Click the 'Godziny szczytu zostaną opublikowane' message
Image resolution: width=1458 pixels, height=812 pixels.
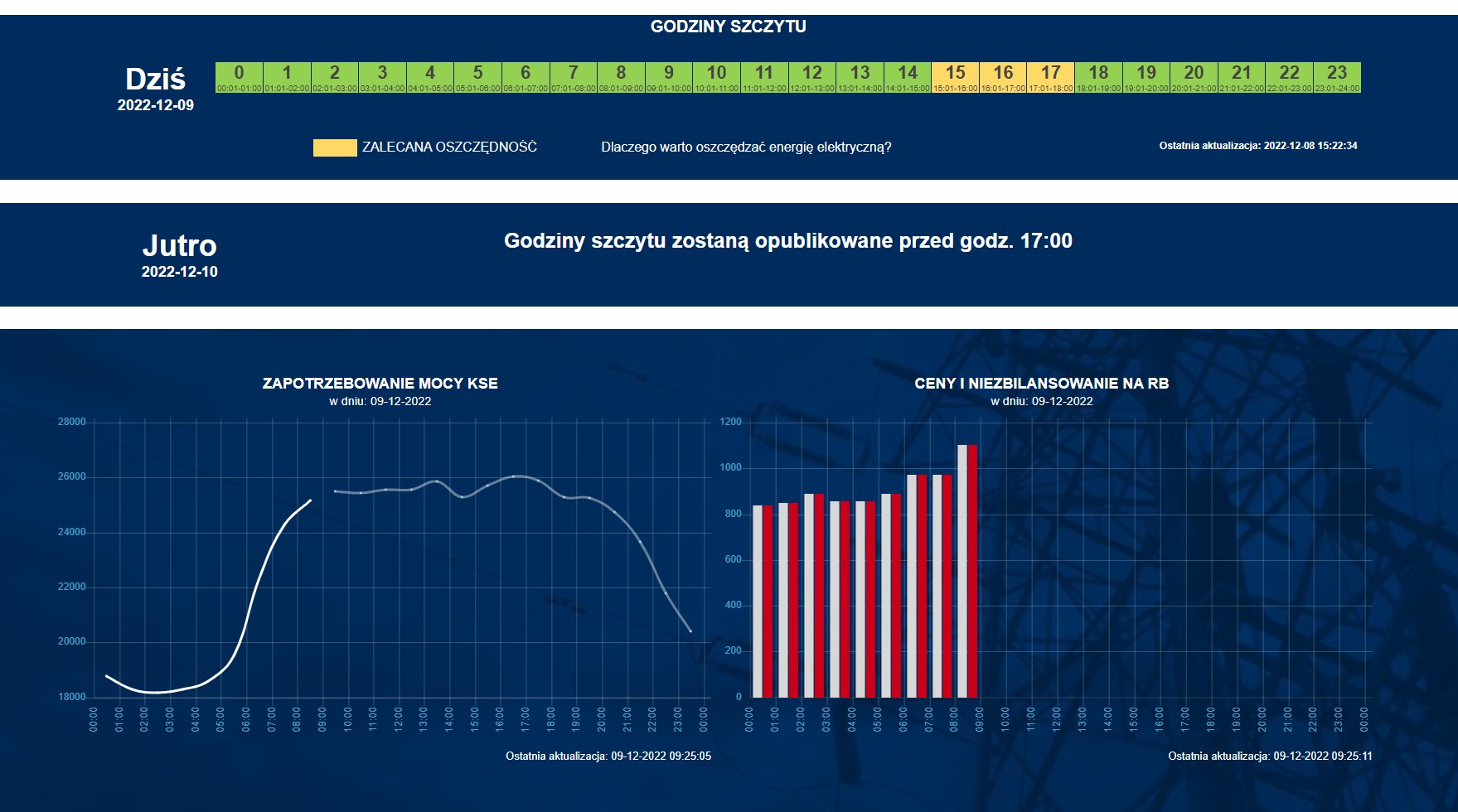click(787, 241)
